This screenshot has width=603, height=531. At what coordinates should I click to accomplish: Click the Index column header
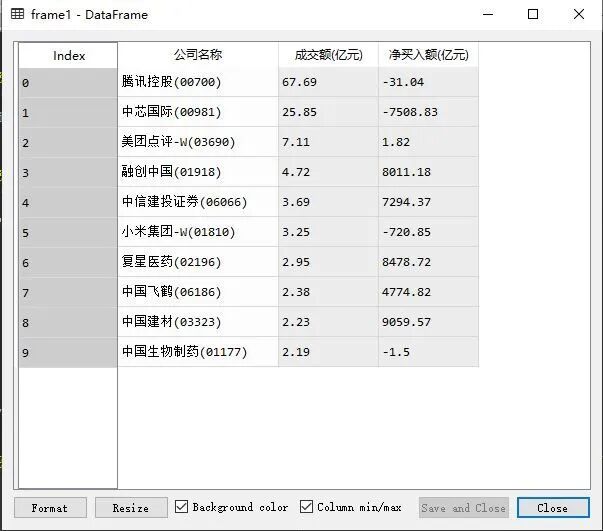(68, 55)
